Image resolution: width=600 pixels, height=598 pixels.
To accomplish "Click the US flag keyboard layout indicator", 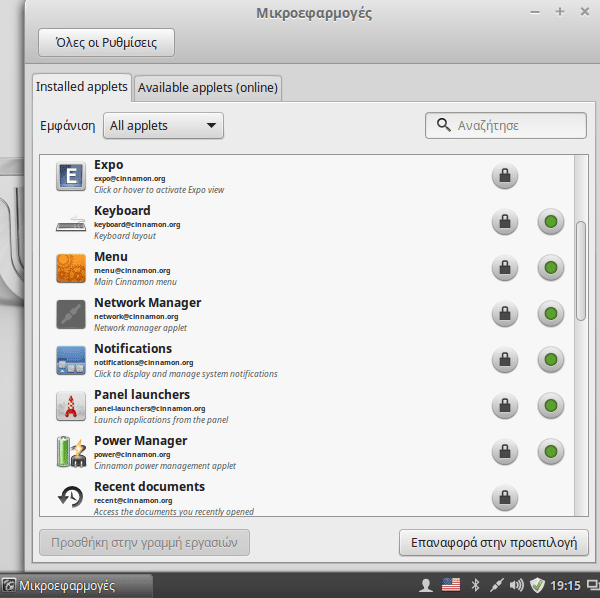I will (x=451, y=585).
